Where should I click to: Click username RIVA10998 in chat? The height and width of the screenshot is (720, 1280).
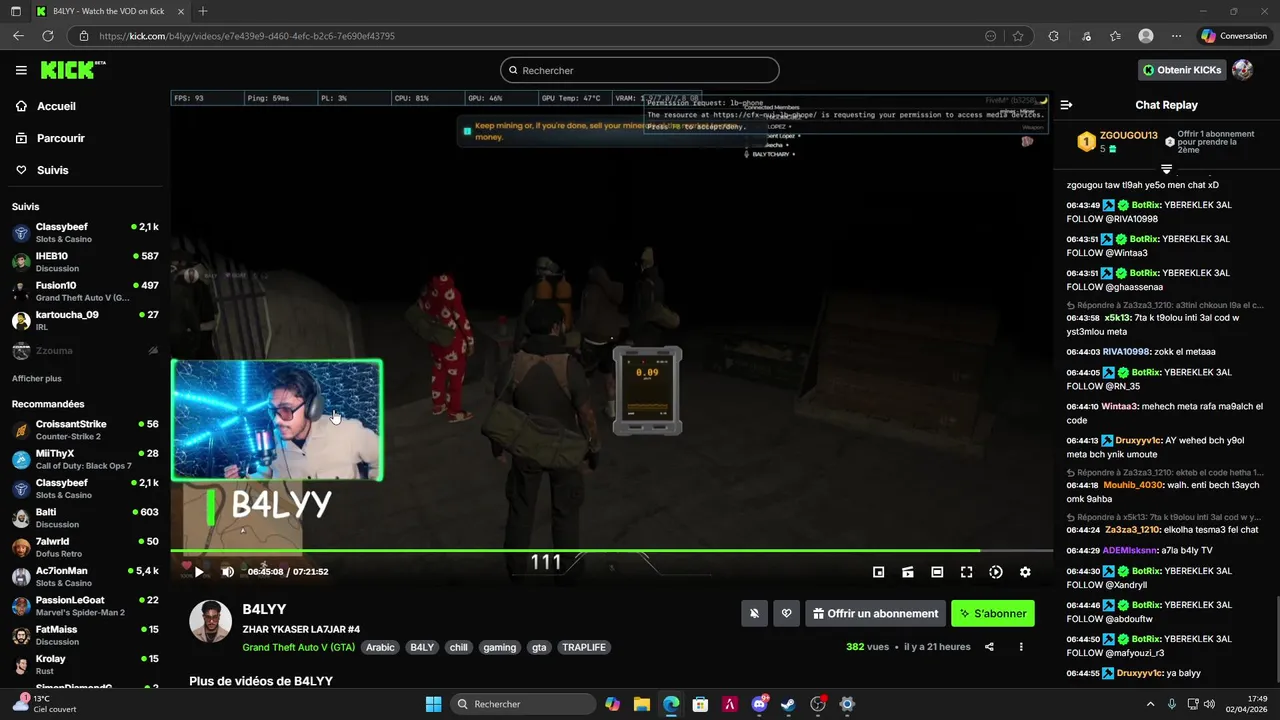pyautogui.click(x=1126, y=352)
